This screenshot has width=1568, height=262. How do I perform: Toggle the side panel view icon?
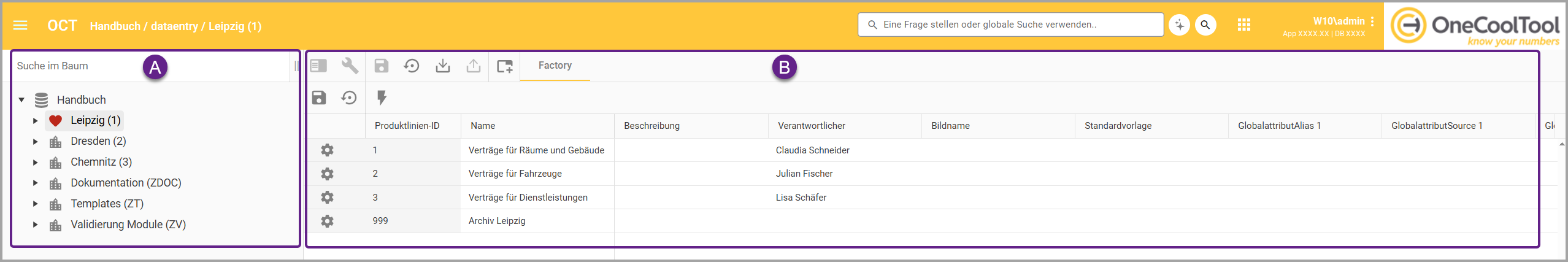click(318, 66)
